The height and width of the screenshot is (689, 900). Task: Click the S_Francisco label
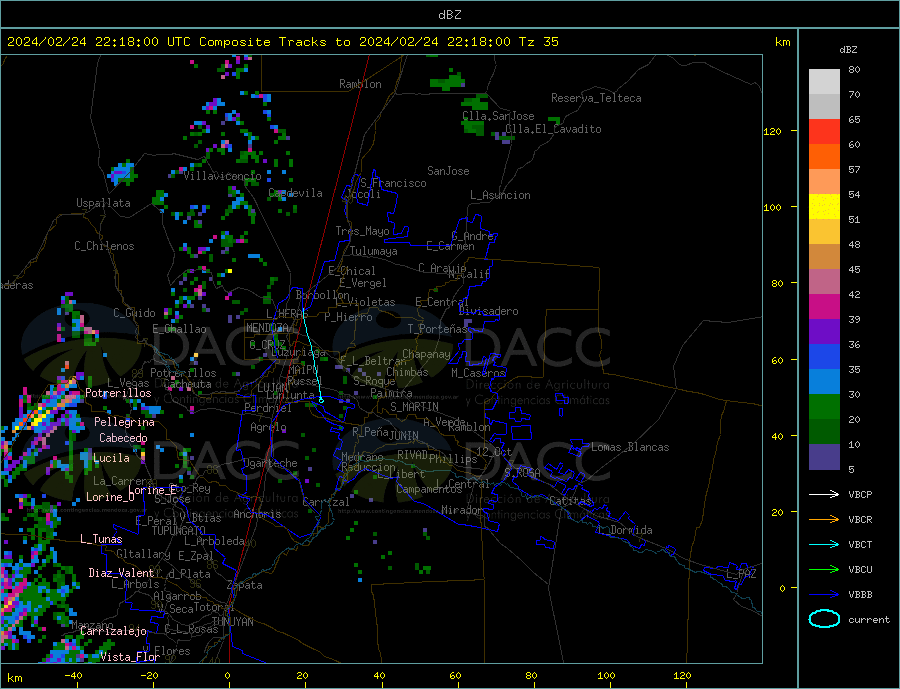[x=393, y=183]
